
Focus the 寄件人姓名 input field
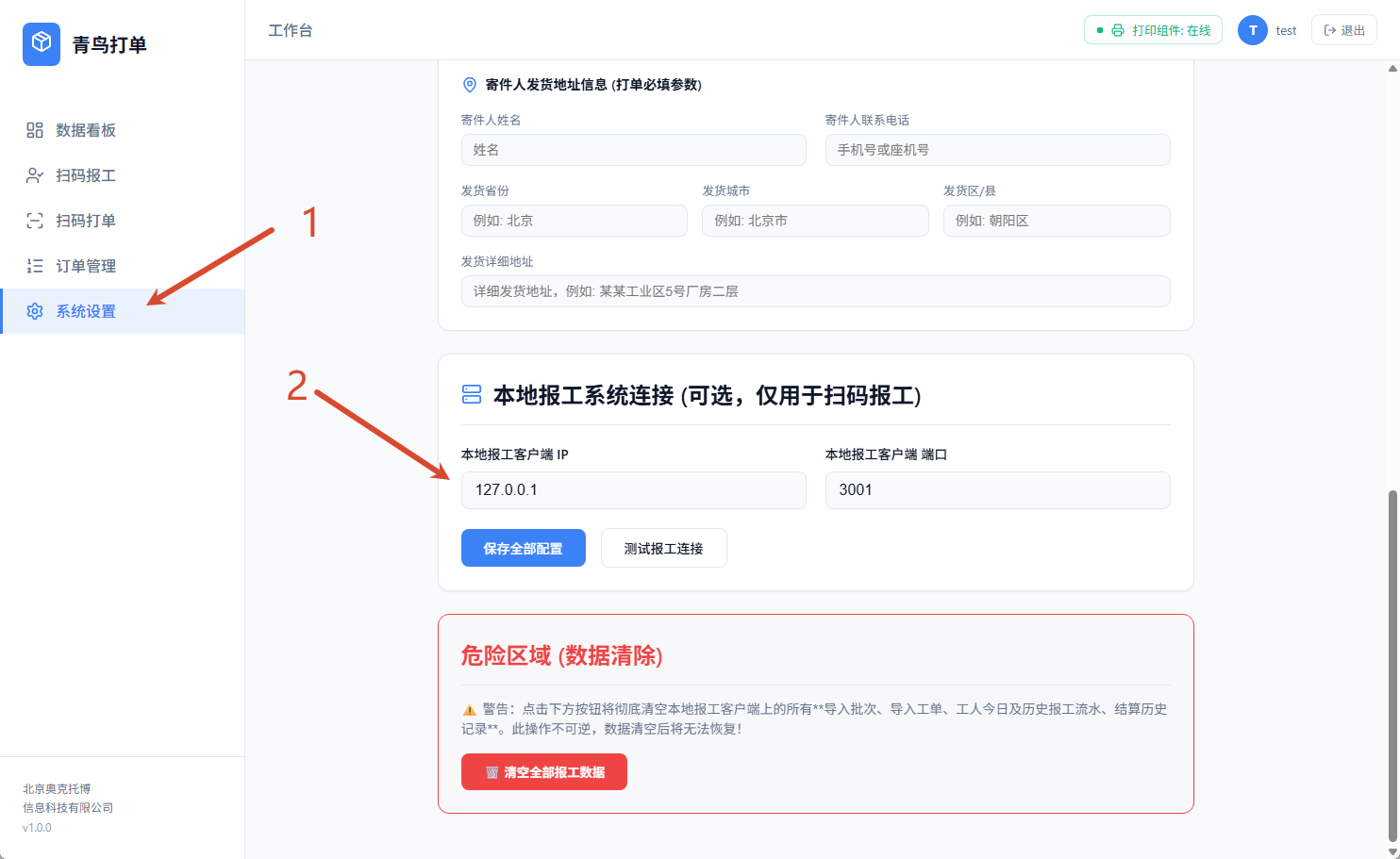[634, 150]
